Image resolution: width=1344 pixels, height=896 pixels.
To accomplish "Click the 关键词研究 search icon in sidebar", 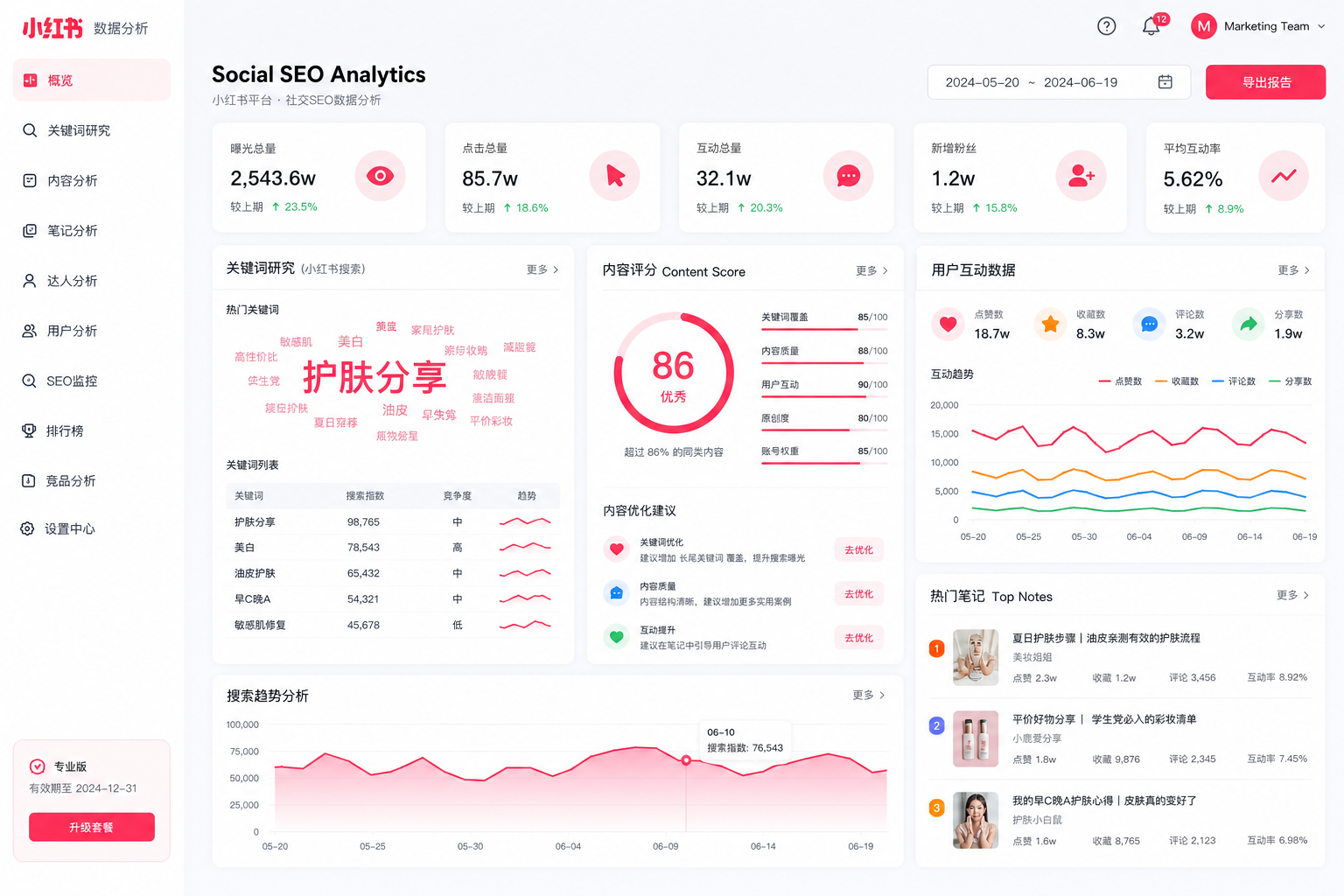I will pos(30,130).
